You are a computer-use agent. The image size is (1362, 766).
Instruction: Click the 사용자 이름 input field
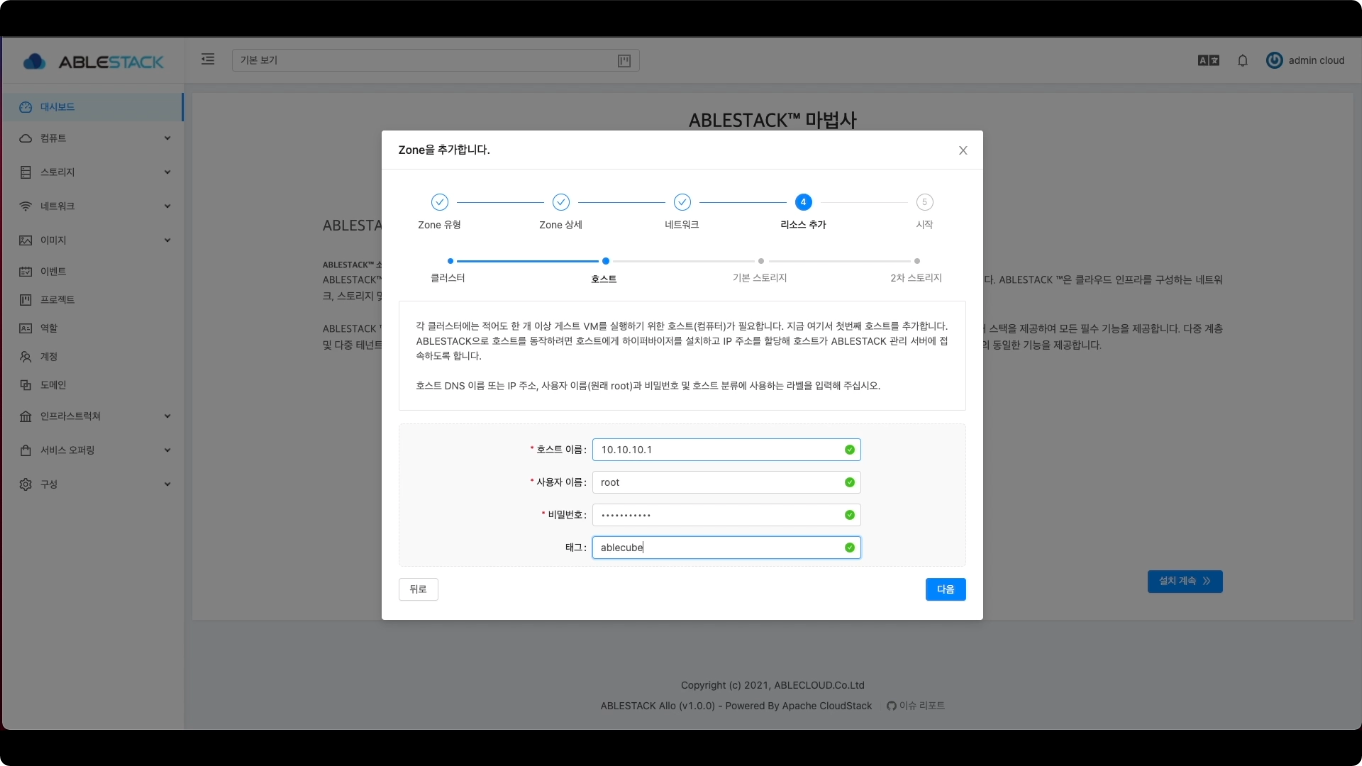[726, 482]
